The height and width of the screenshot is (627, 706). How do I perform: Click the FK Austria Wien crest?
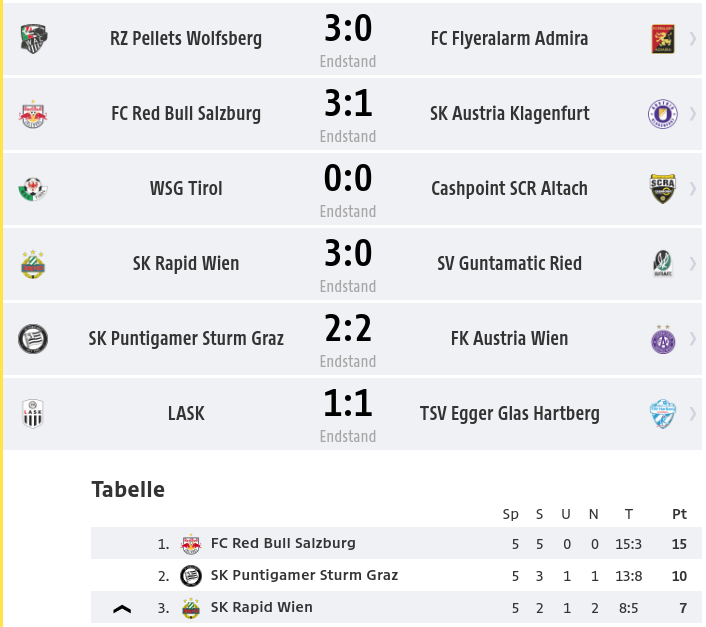coord(663,339)
